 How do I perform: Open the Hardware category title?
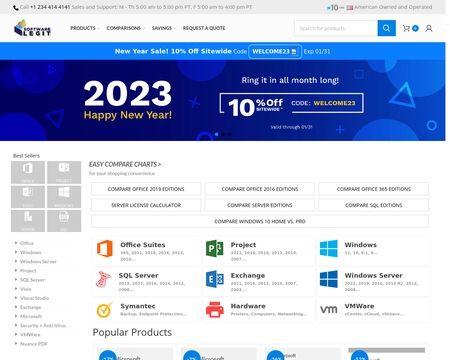coord(248,306)
